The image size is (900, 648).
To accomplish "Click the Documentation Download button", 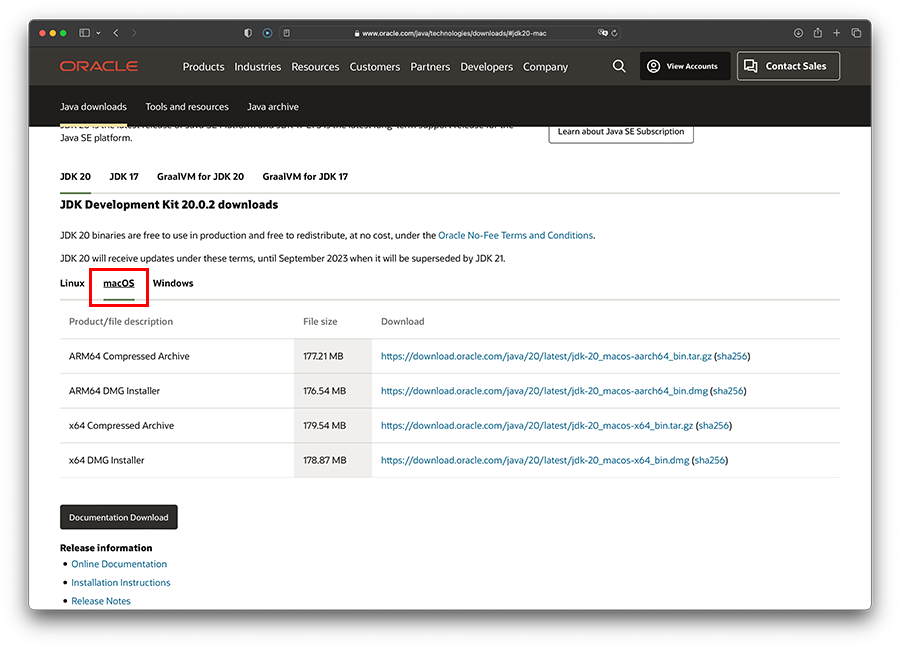I will click(118, 517).
